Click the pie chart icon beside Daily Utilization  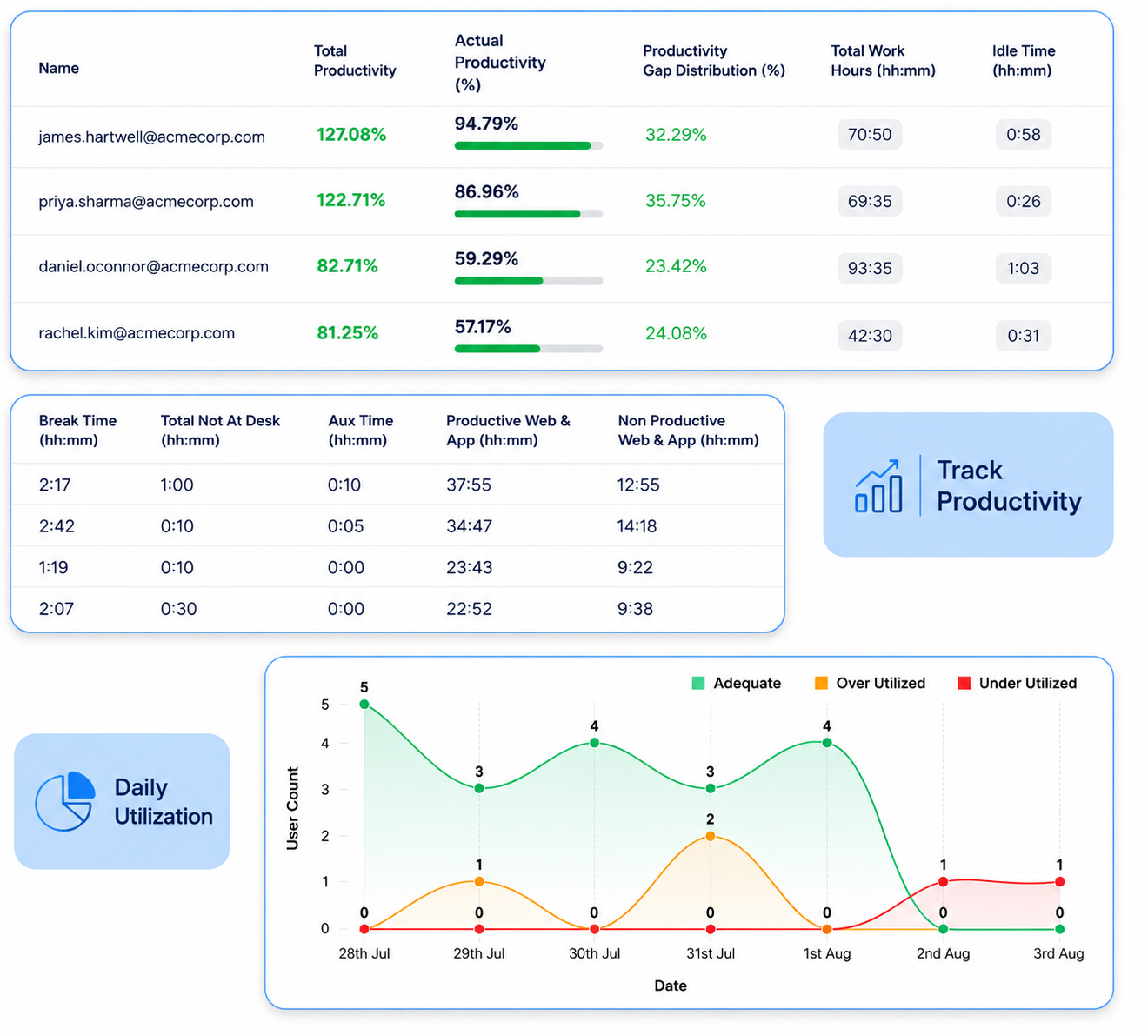[65, 801]
